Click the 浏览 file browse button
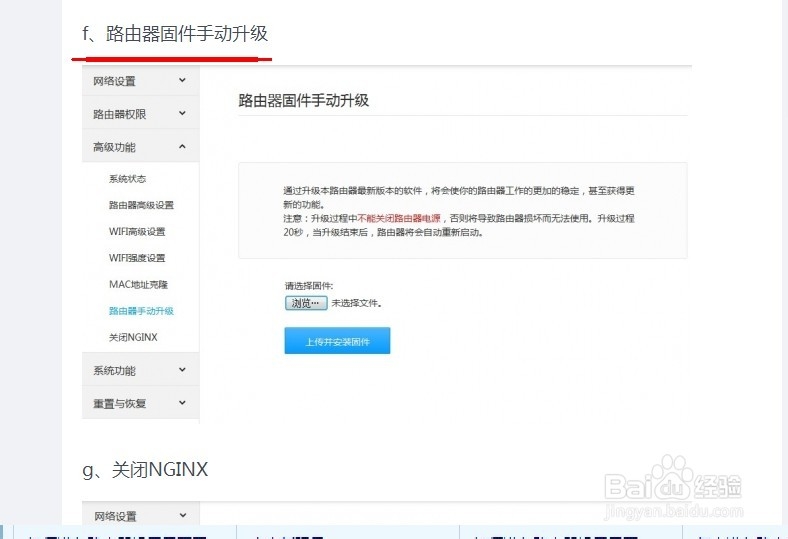This screenshot has width=788, height=539. pyautogui.click(x=306, y=303)
